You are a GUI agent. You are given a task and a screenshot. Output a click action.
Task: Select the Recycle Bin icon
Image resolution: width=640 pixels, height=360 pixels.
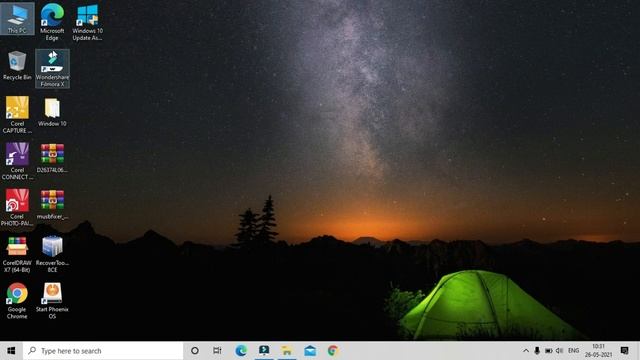tap(17, 65)
